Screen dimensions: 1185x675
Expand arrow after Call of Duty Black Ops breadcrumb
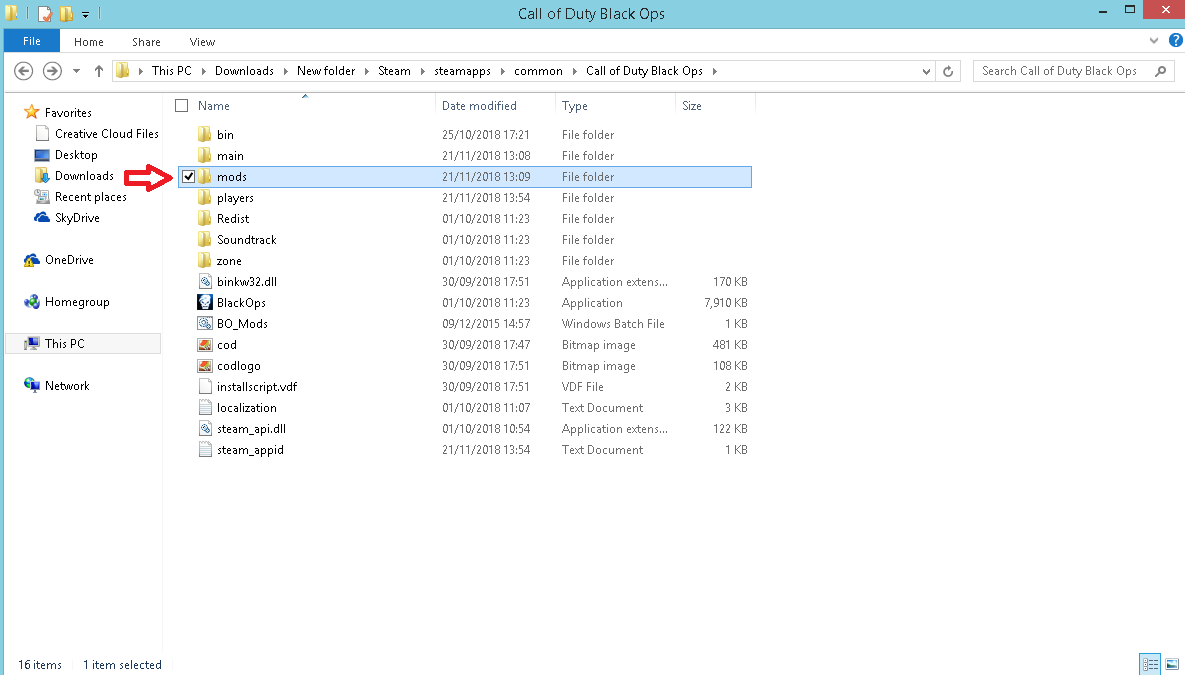coord(714,71)
